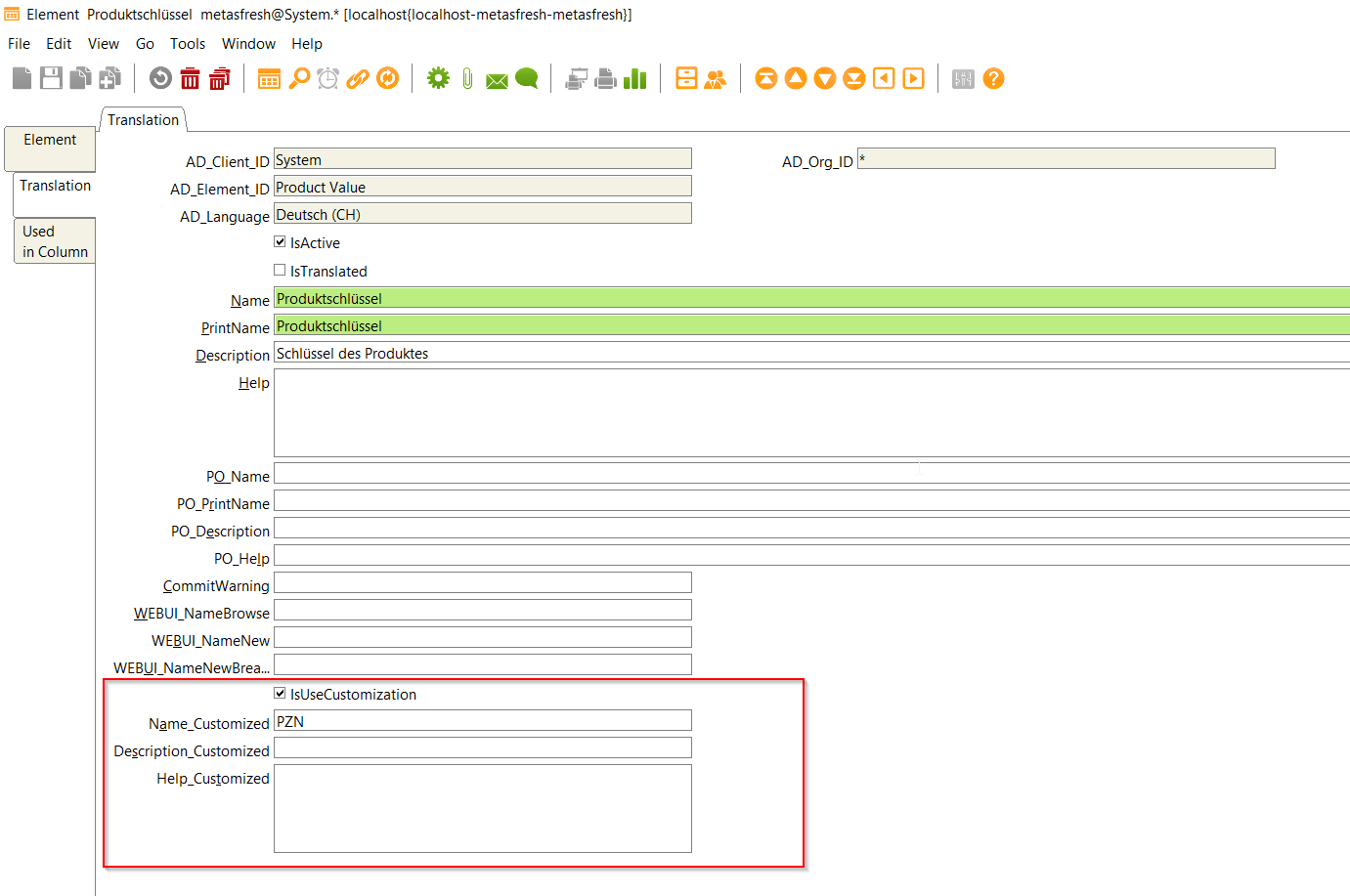Uncheck the IsUseCustomization checkbox
1350x896 pixels.
pos(280,693)
